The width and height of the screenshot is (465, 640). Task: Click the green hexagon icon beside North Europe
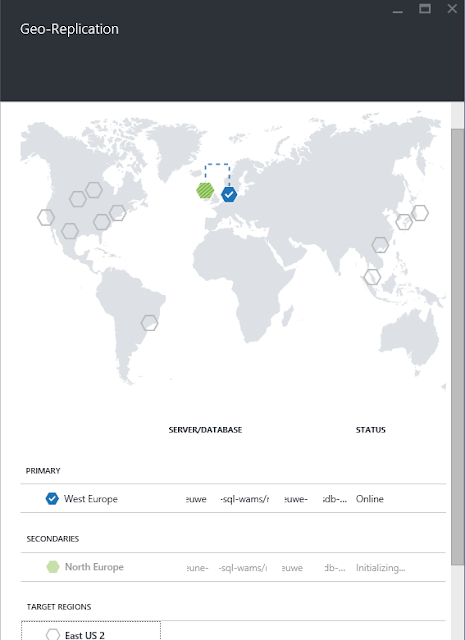pos(53,567)
